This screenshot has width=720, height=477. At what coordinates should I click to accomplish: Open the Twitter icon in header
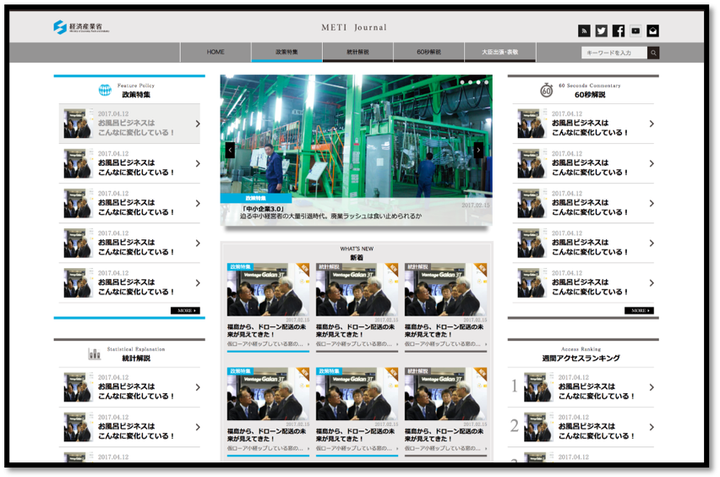[601, 31]
